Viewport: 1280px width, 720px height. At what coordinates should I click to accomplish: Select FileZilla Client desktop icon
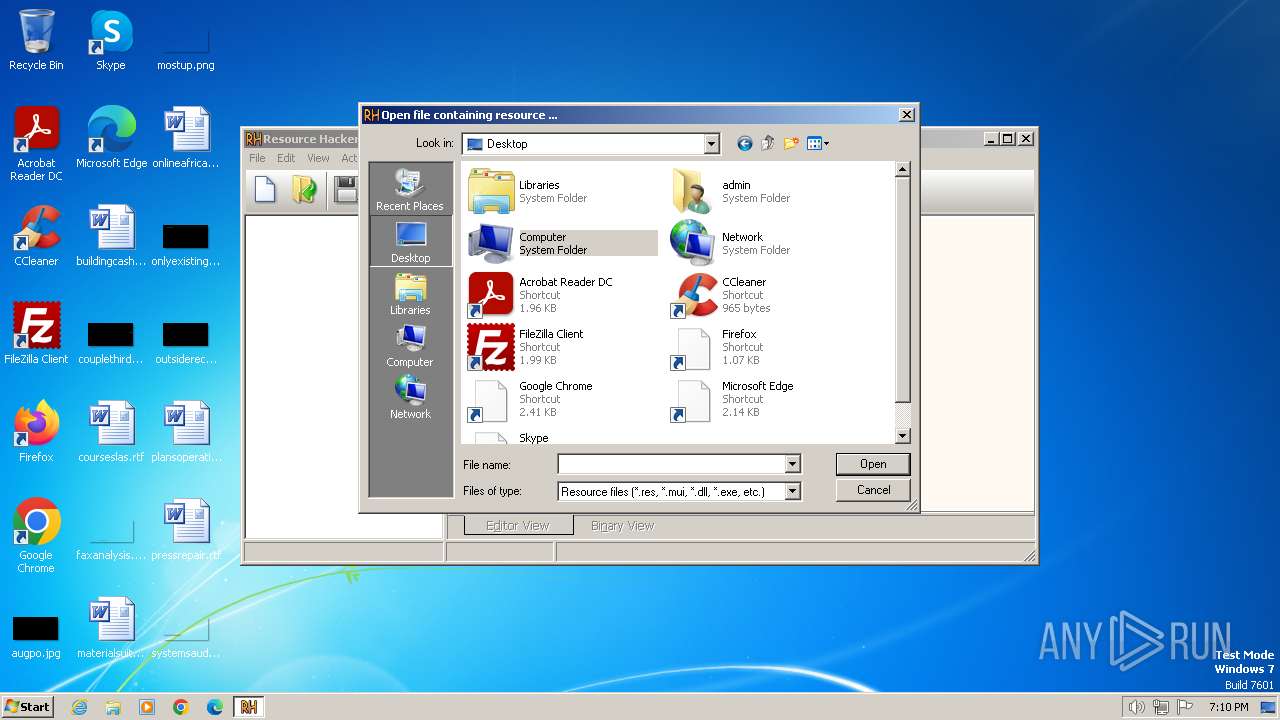tap(36, 334)
